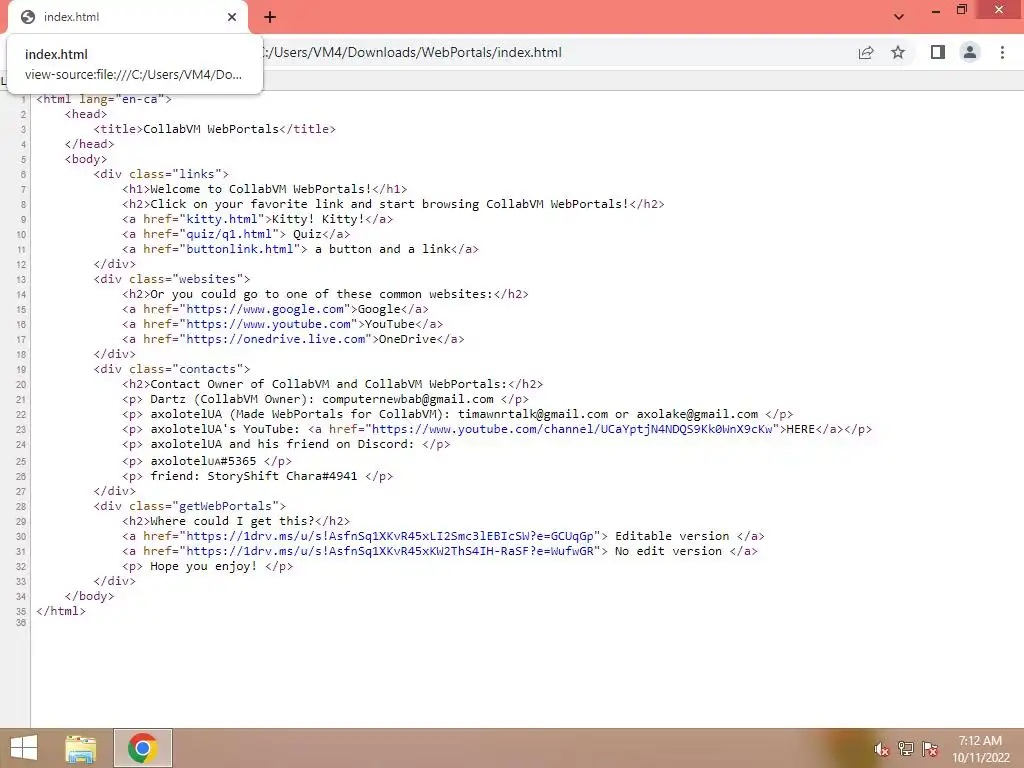Open the network tray icon

coord(906,749)
